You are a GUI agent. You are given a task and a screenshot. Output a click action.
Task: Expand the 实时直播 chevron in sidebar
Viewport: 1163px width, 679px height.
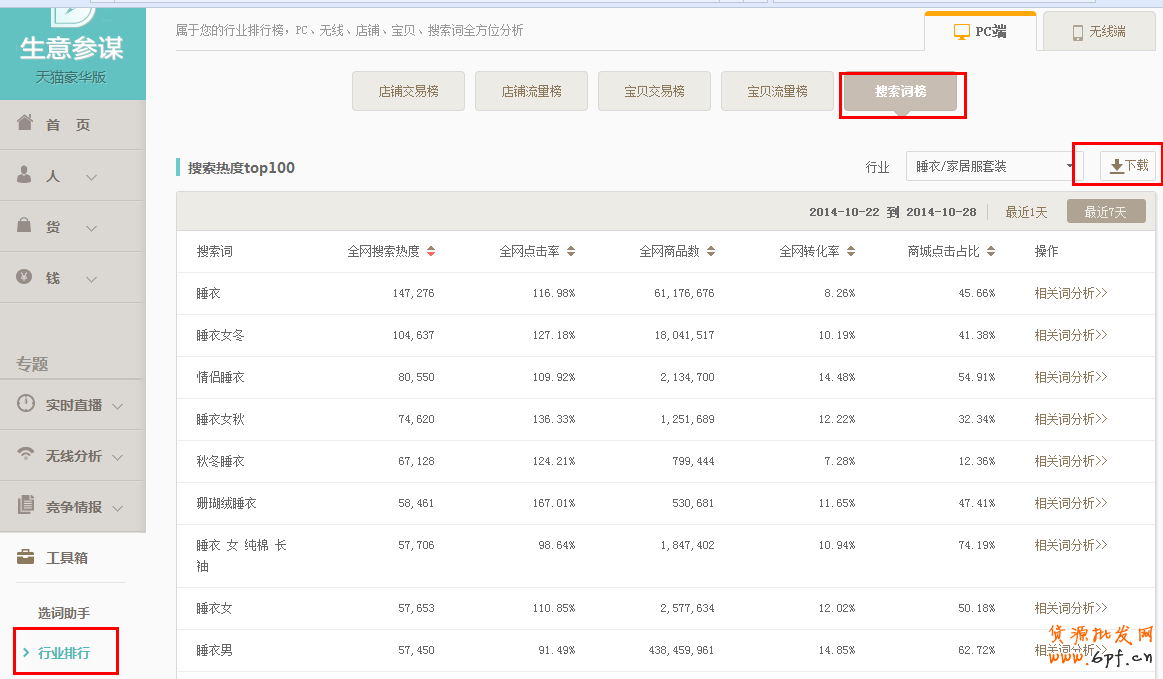coord(117,406)
